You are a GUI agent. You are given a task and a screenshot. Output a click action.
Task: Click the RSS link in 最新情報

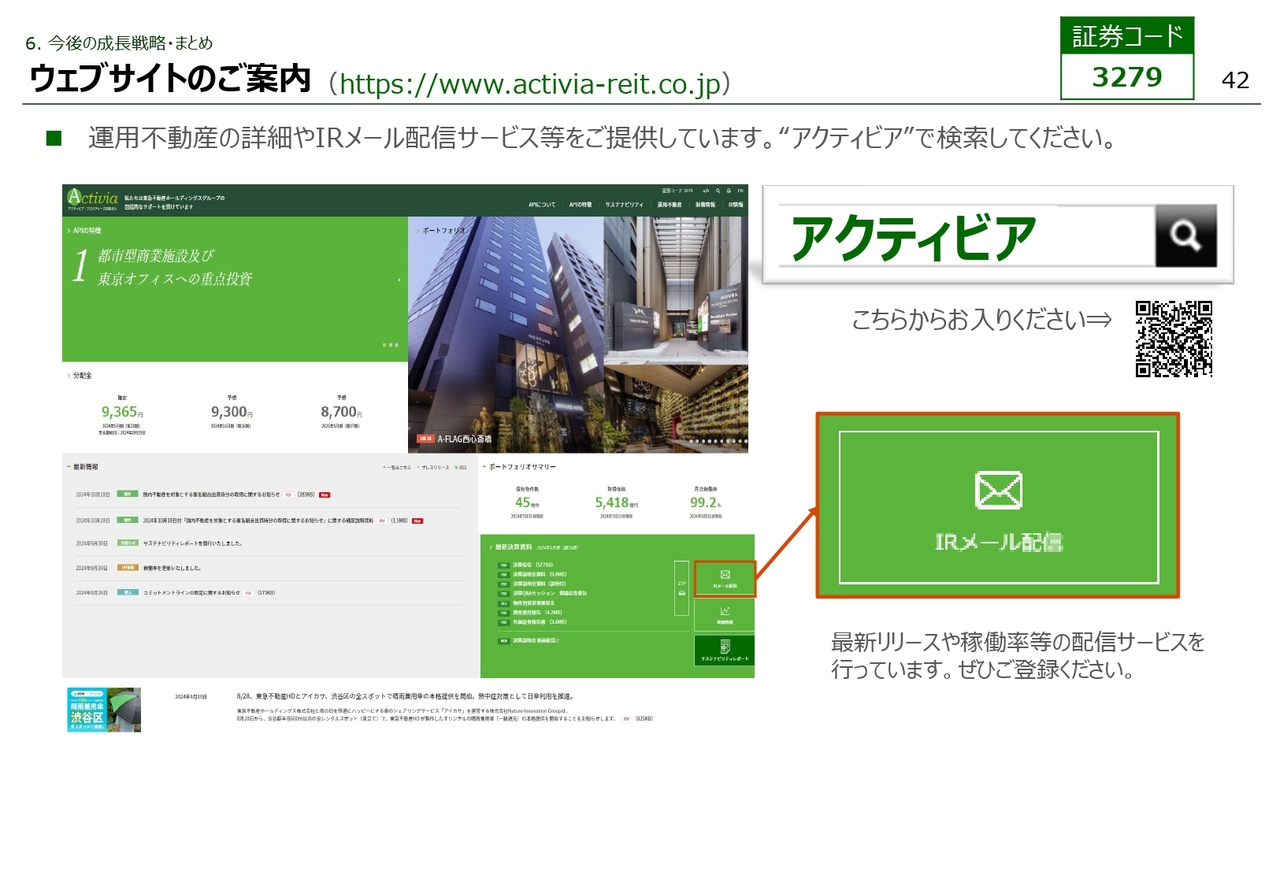[x=461, y=467]
